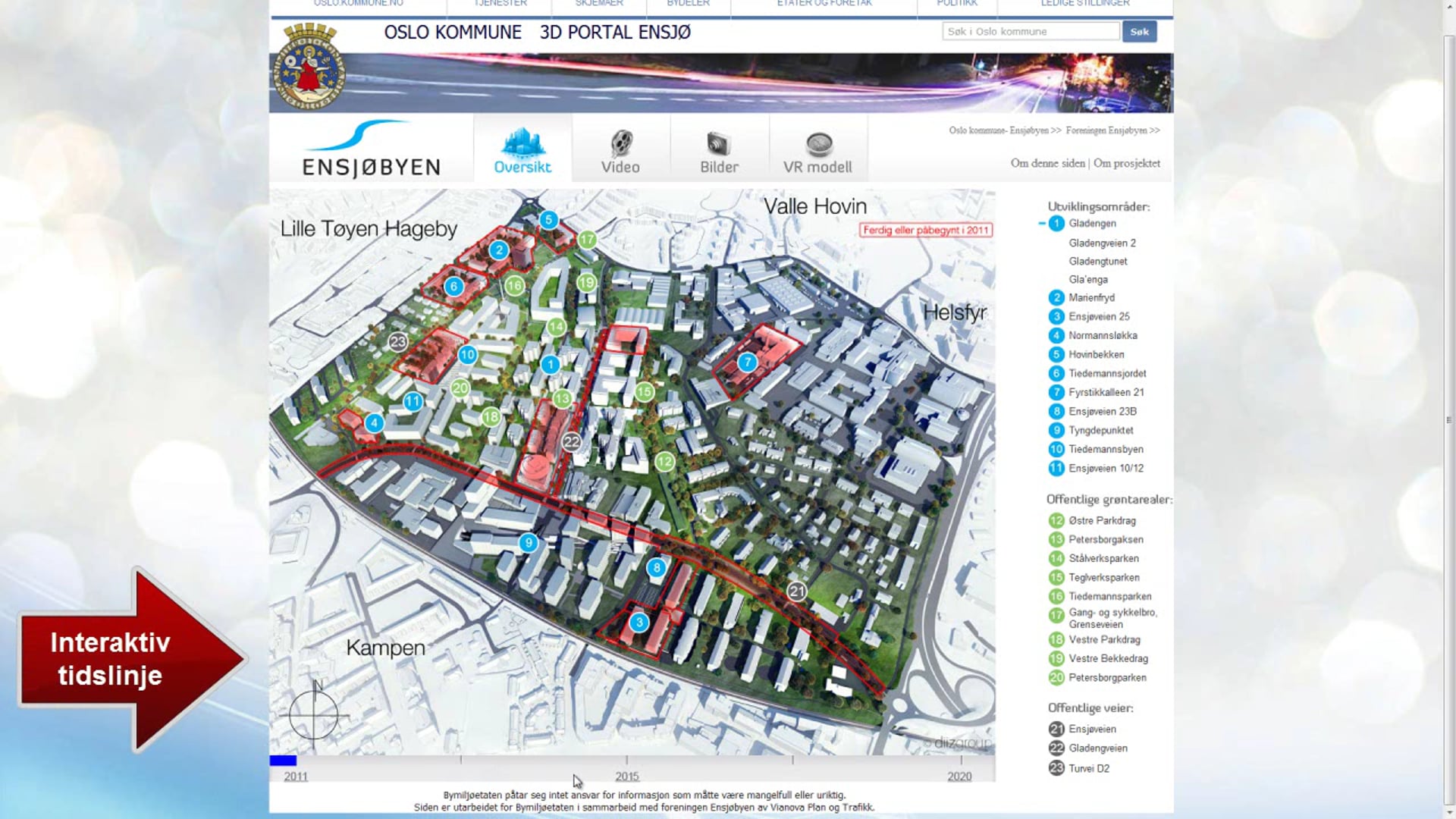Select green marker 20 on the map

pyautogui.click(x=460, y=388)
